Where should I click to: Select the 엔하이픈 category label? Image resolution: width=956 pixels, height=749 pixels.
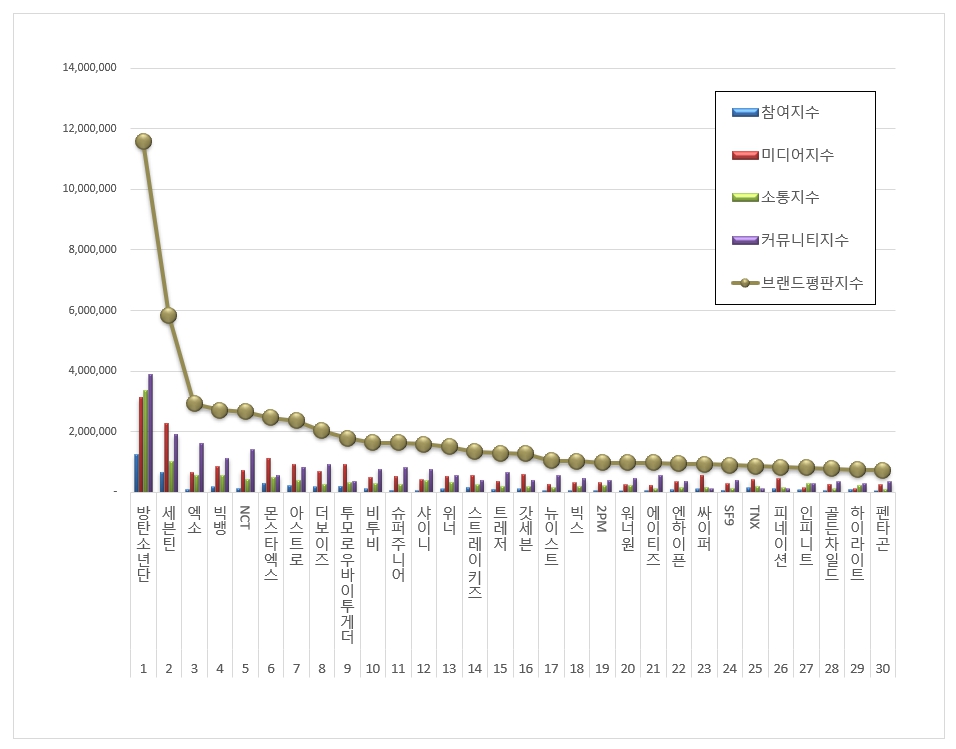pyautogui.click(x=679, y=536)
